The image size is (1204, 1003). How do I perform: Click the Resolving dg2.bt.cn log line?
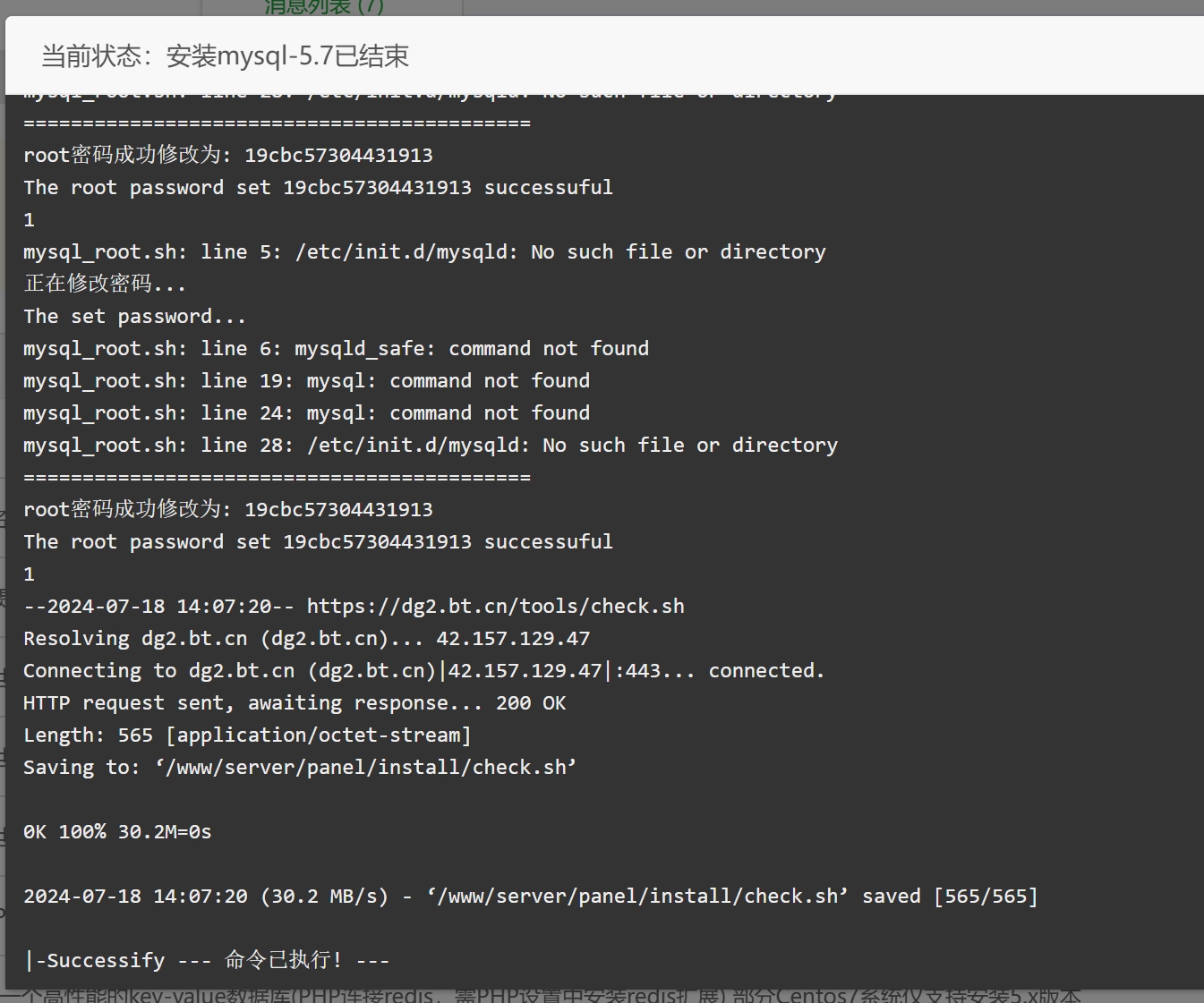coord(306,639)
